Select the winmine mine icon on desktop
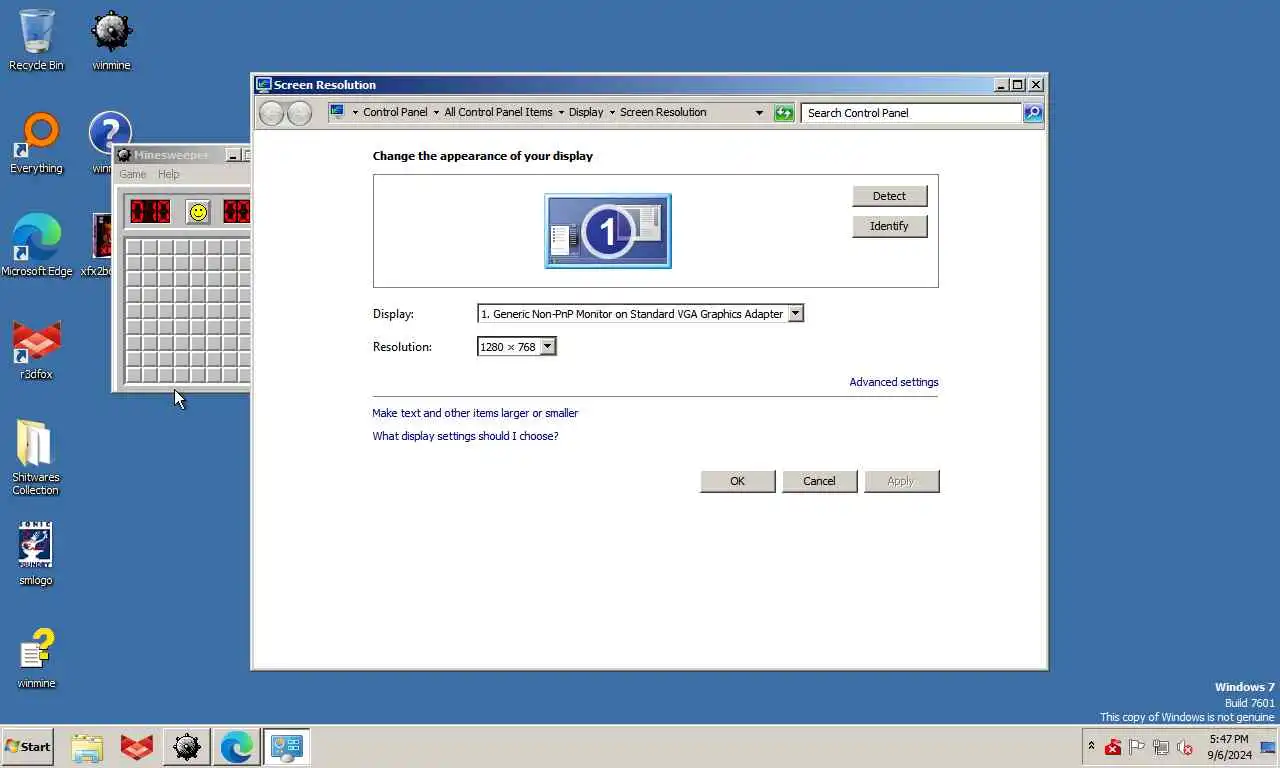 coord(111,40)
